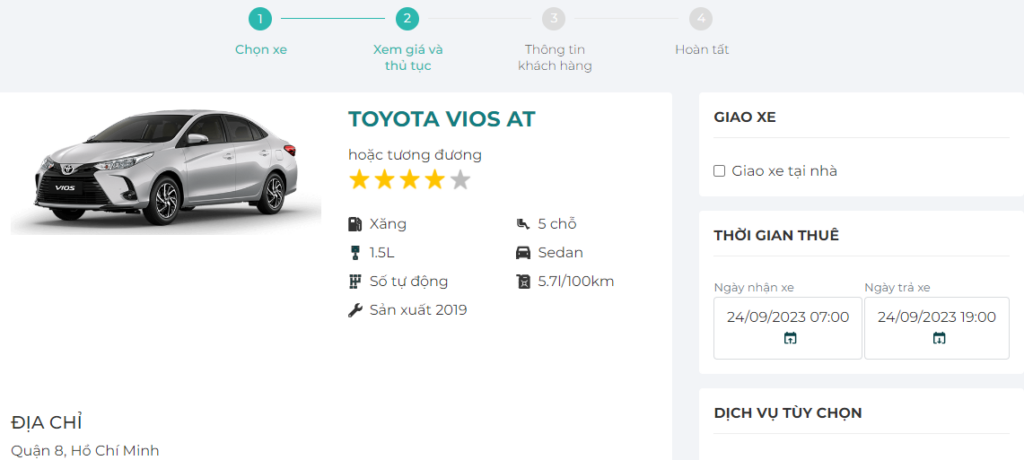Open step 4 Hoàn tất
Viewport: 1024px width, 460px height.
click(701, 19)
